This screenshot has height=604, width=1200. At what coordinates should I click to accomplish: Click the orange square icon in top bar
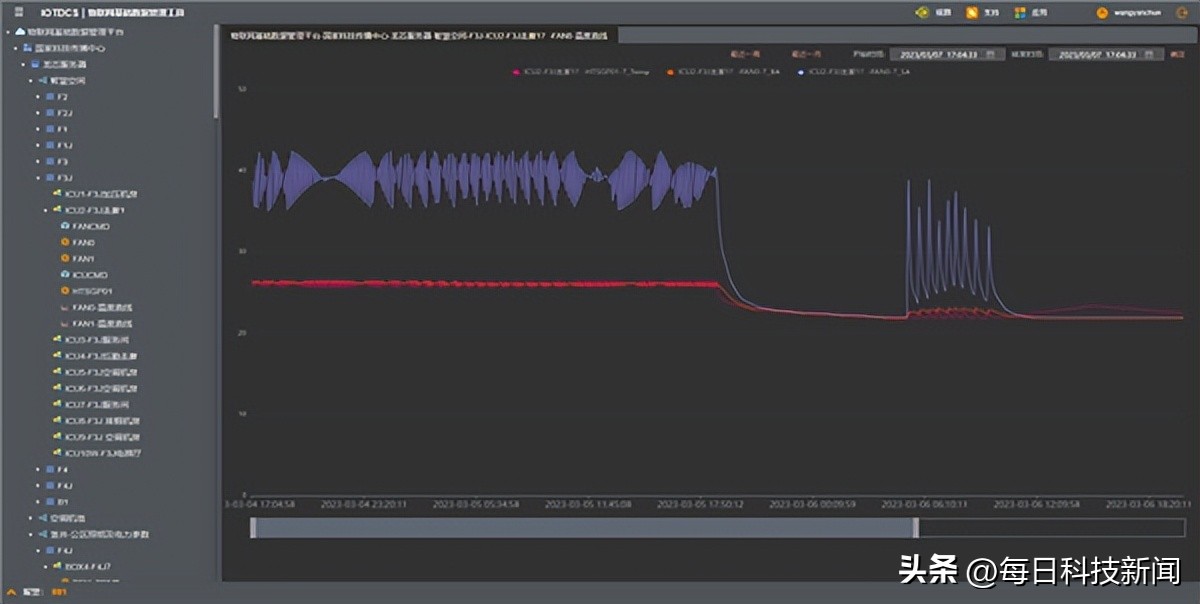click(x=971, y=13)
